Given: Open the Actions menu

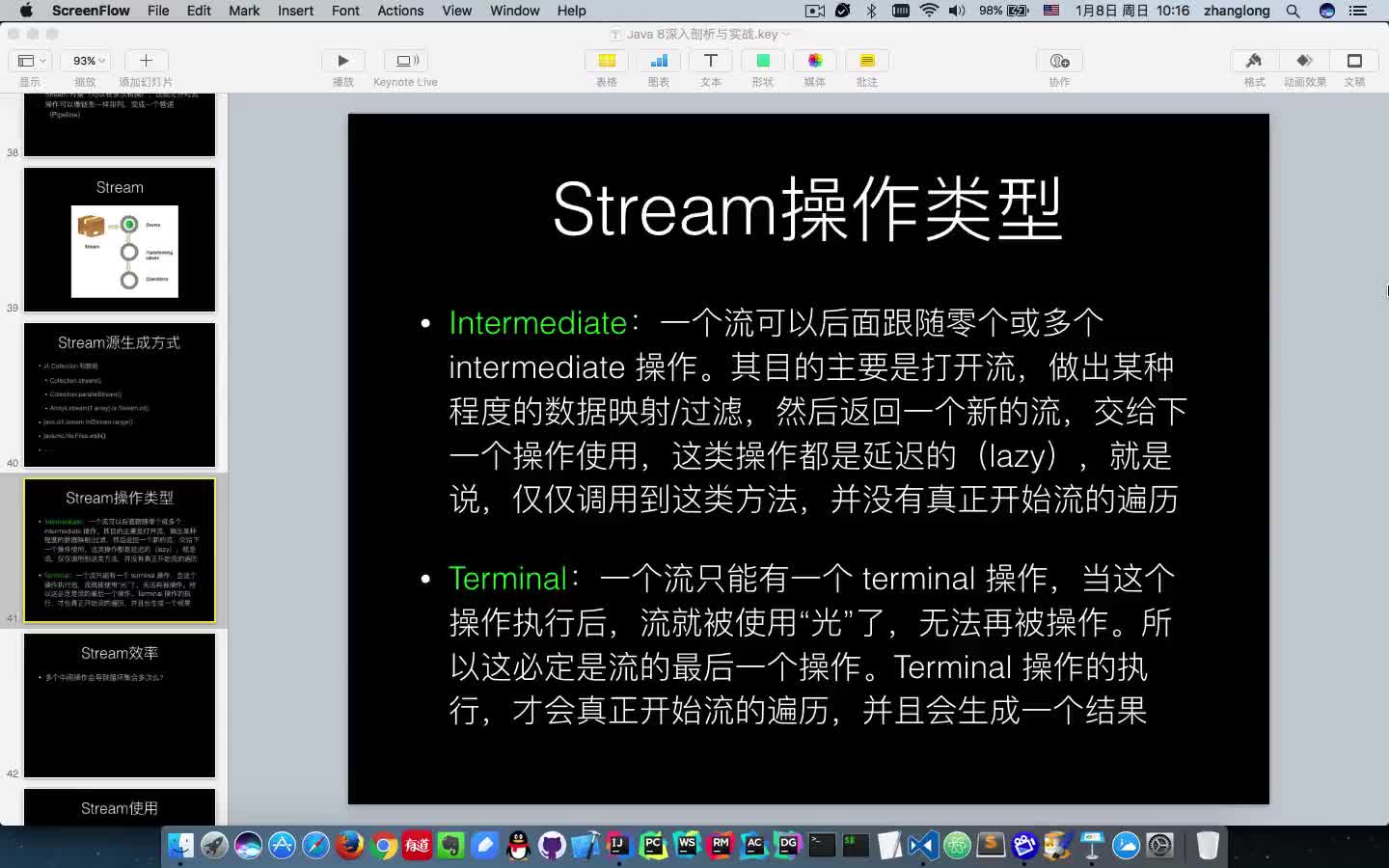Looking at the screenshot, I should pyautogui.click(x=400, y=11).
